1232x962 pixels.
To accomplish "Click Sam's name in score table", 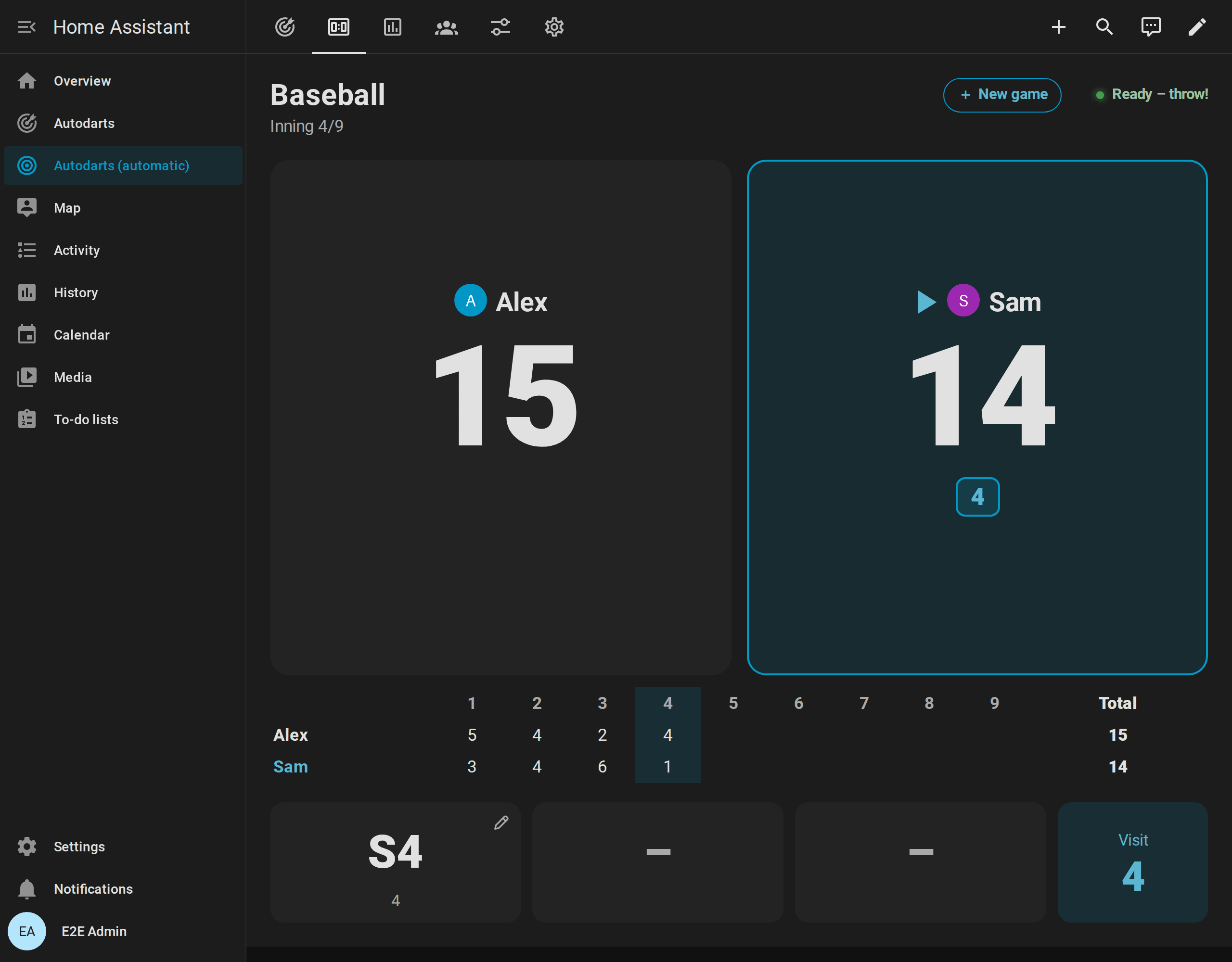I will (x=291, y=766).
